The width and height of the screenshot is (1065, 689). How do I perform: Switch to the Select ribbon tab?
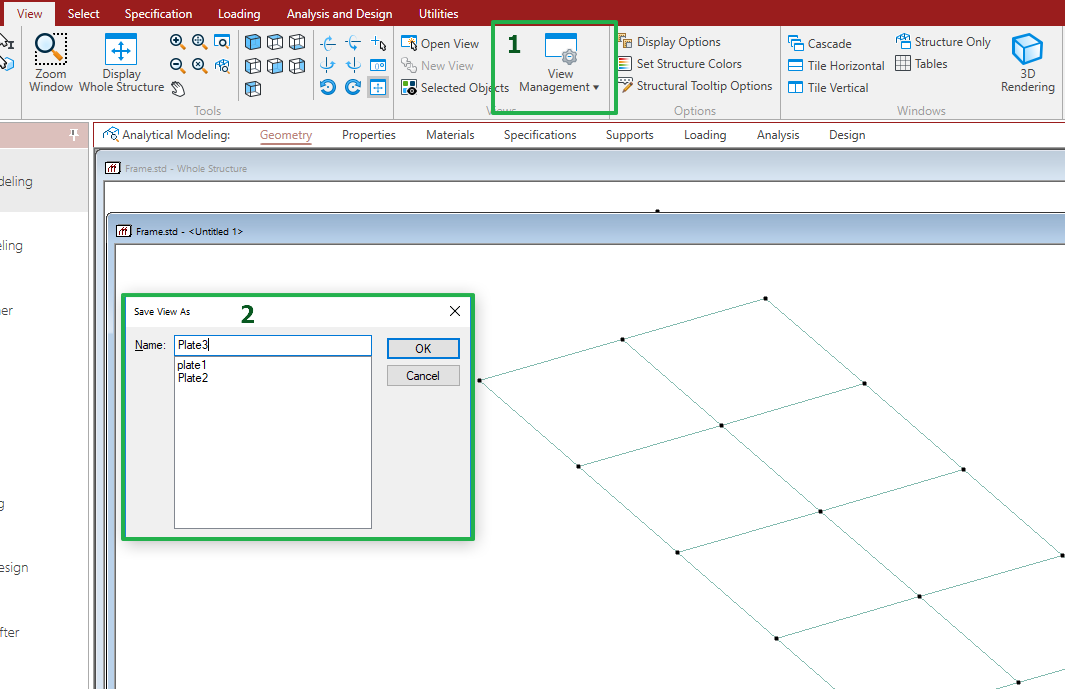(x=83, y=14)
